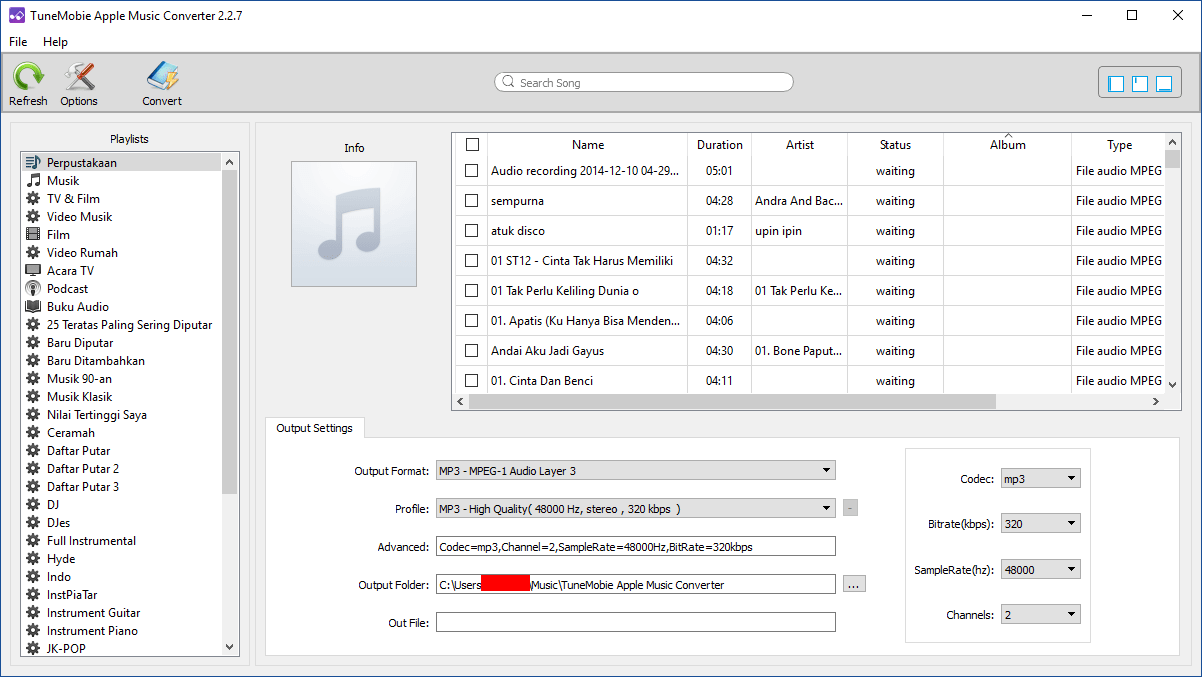Sort the table by Duration column
The height and width of the screenshot is (677, 1202).
(720, 144)
